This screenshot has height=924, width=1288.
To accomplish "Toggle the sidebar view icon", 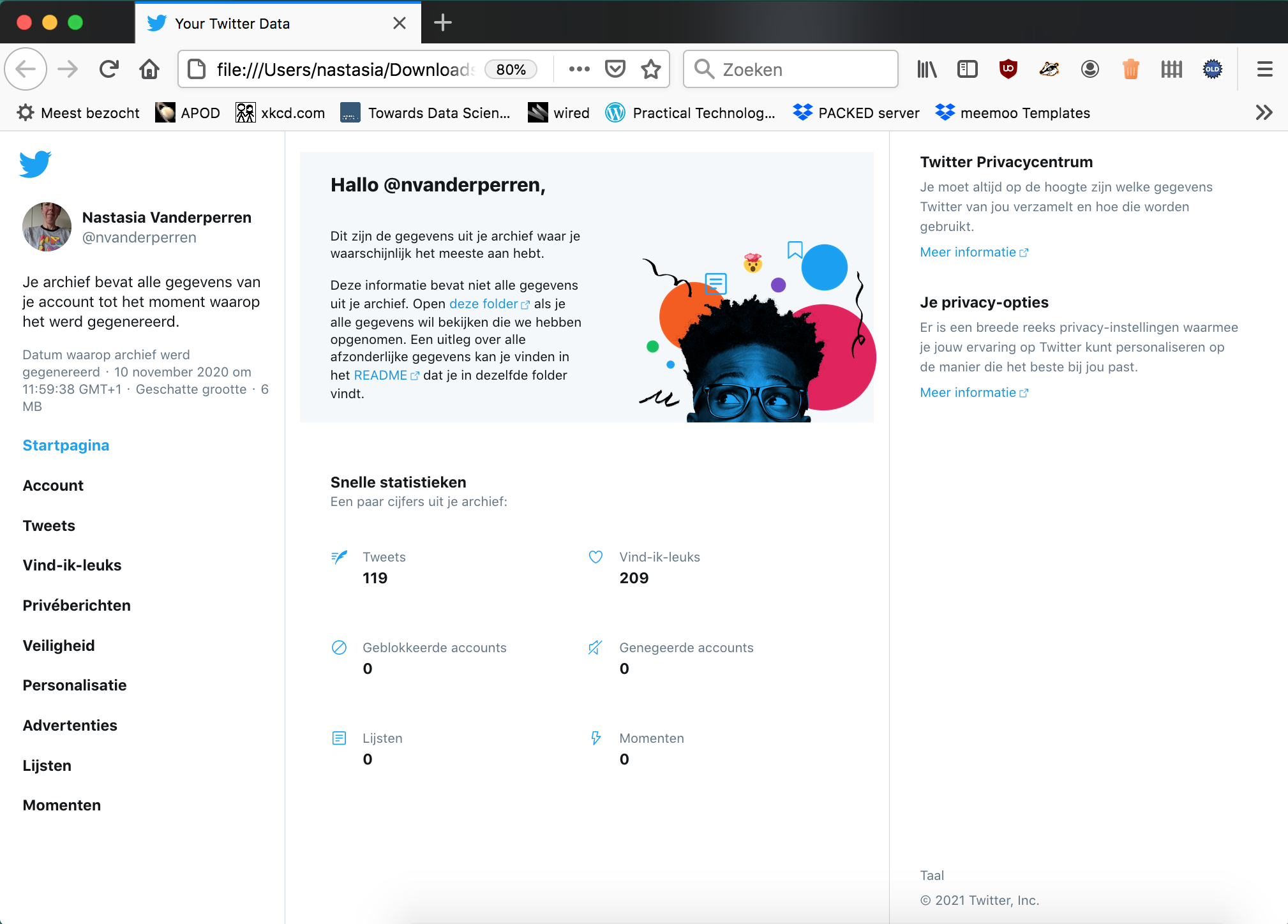I will (967, 69).
